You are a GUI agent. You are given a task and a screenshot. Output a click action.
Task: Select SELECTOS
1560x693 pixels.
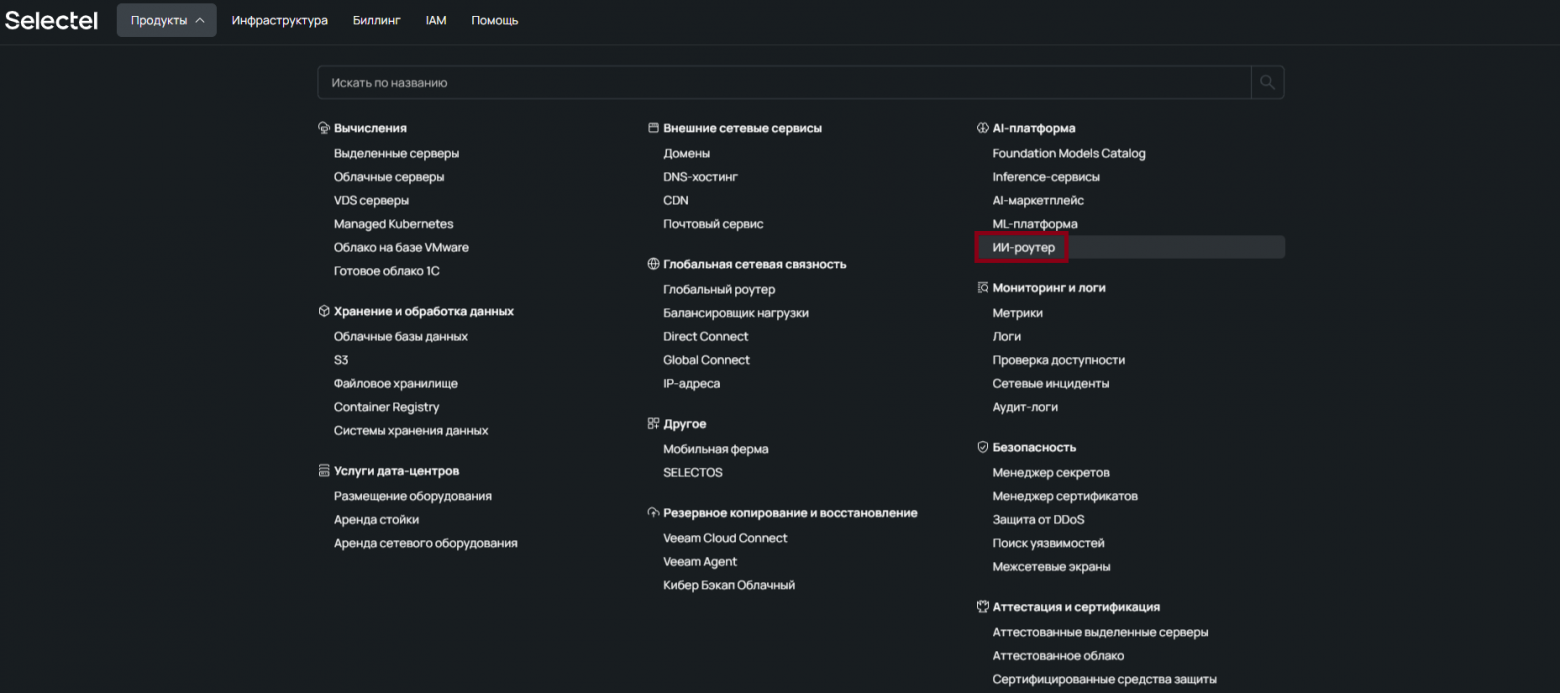point(693,472)
